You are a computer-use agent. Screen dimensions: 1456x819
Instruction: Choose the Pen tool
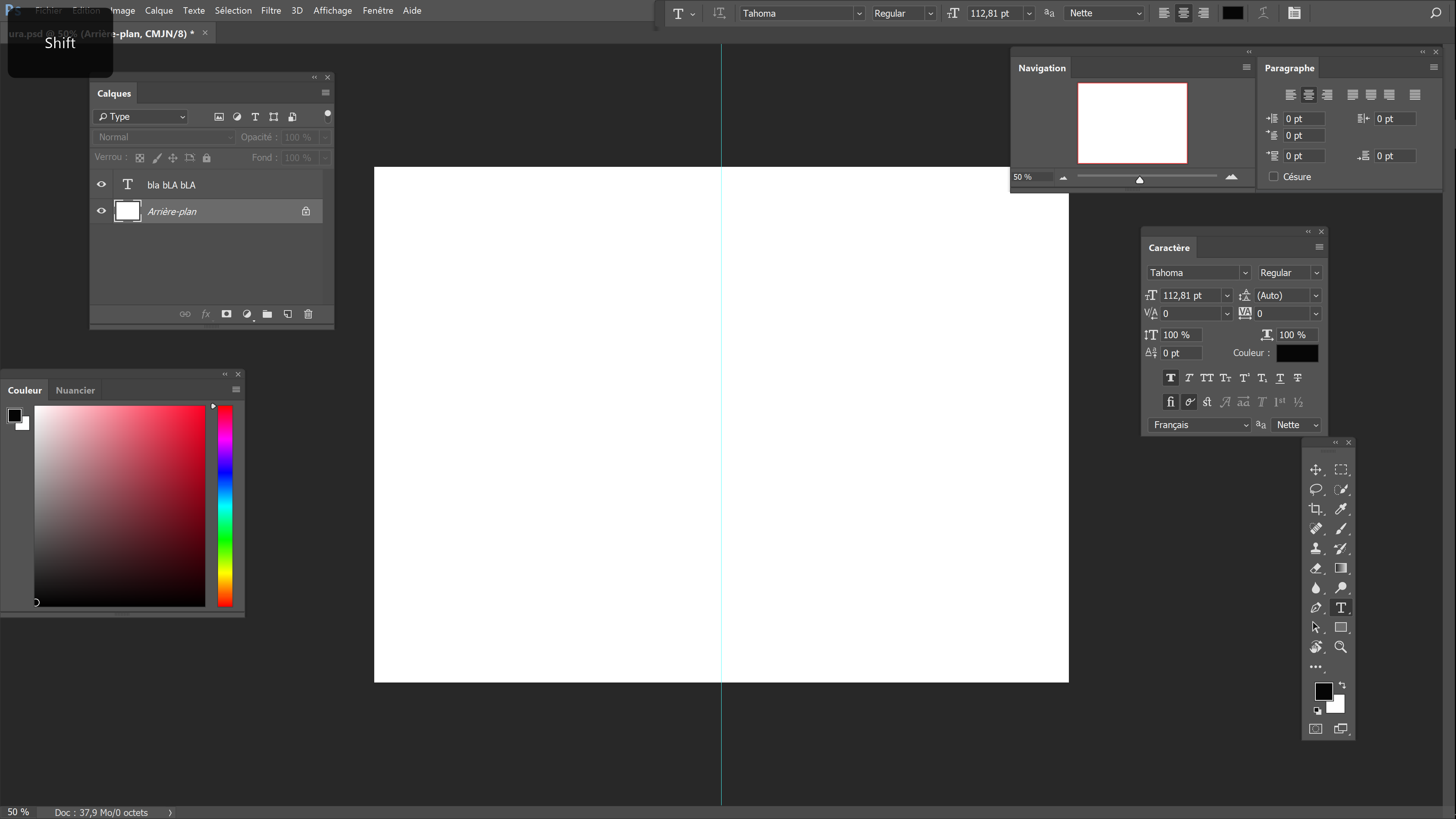tap(1315, 608)
